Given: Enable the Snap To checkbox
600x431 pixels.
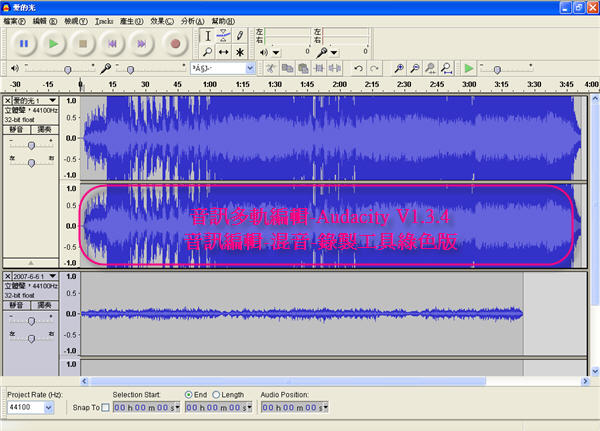Looking at the screenshot, I should 106,408.
